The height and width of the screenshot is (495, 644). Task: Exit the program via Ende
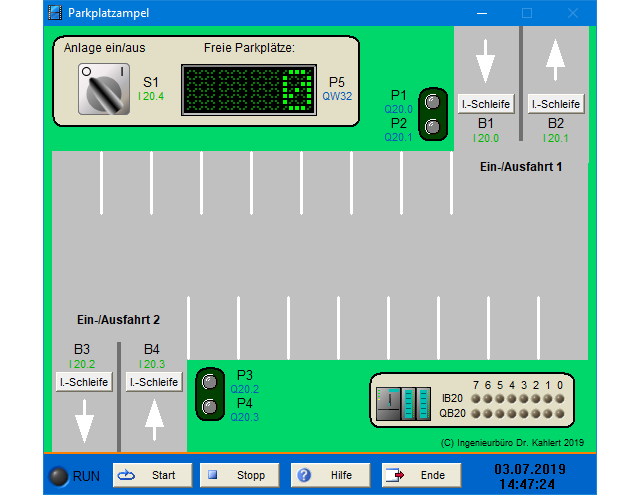[420, 475]
